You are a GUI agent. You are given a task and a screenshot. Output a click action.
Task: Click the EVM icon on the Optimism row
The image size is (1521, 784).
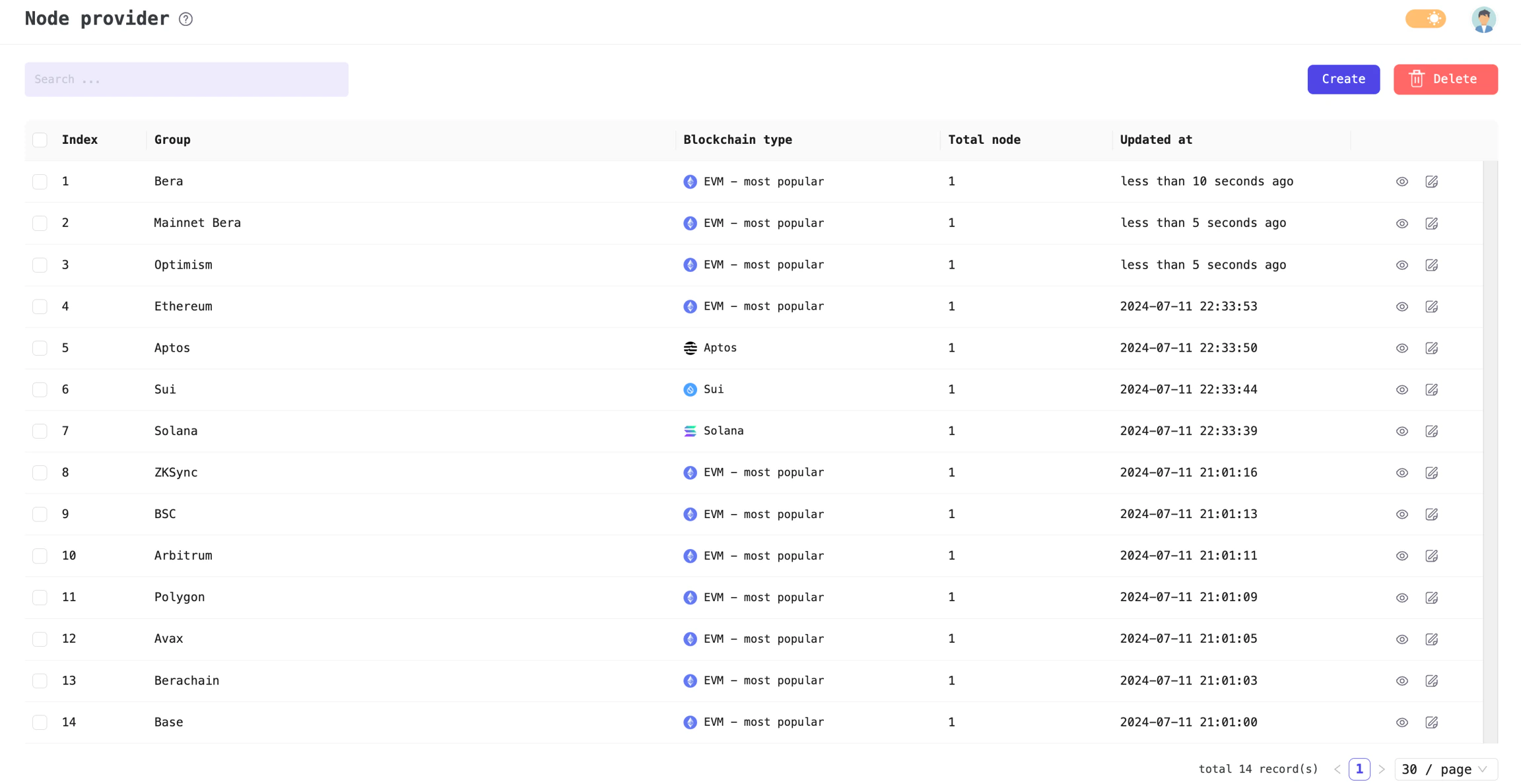[x=689, y=265]
